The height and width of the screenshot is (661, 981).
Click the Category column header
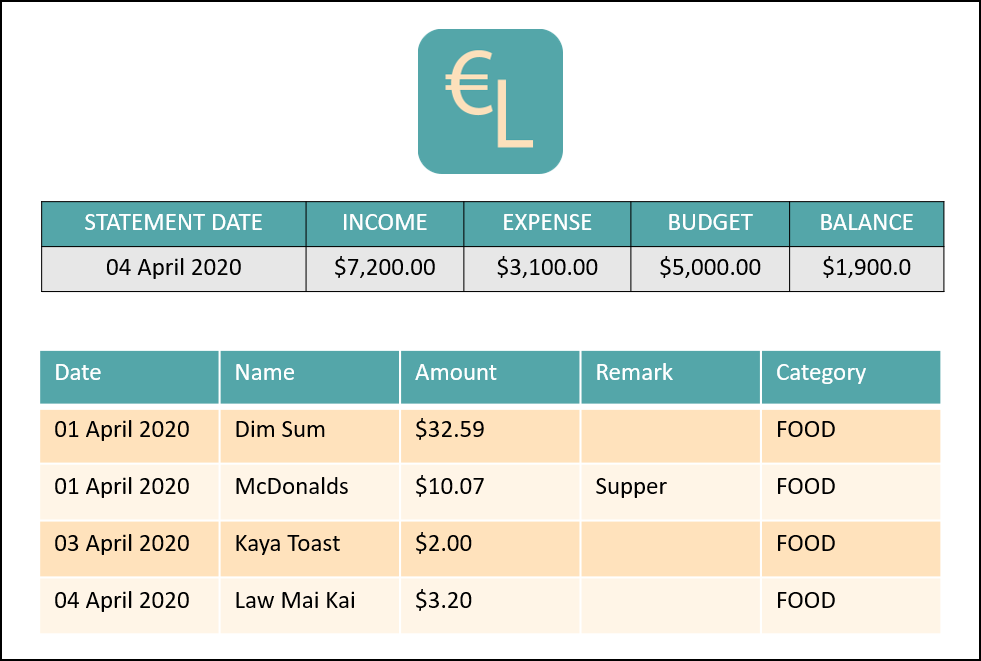[x=851, y=376]
